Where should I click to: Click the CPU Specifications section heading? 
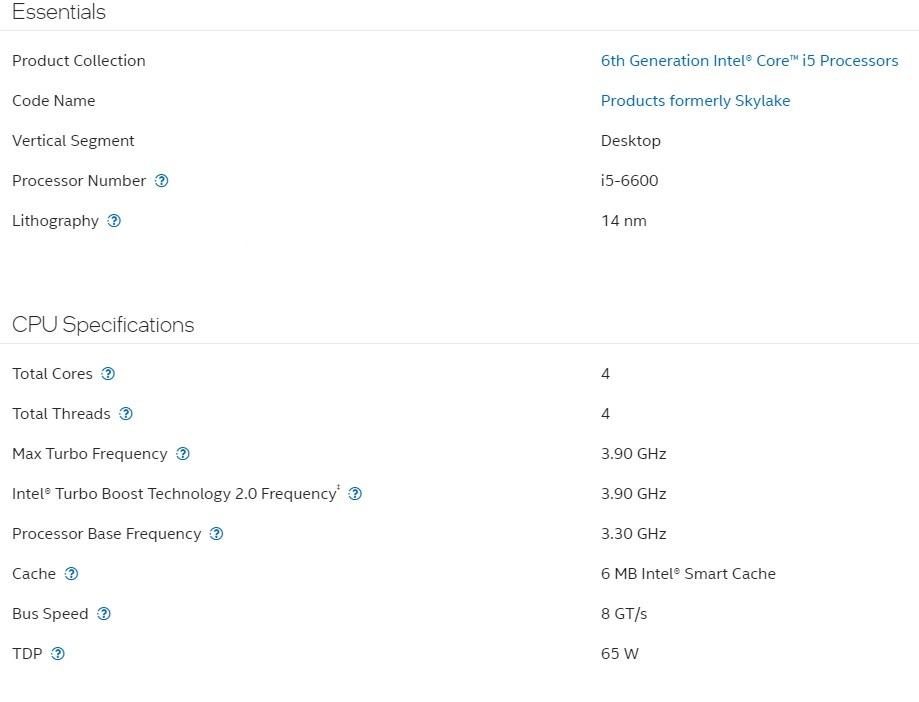point(103,325)
